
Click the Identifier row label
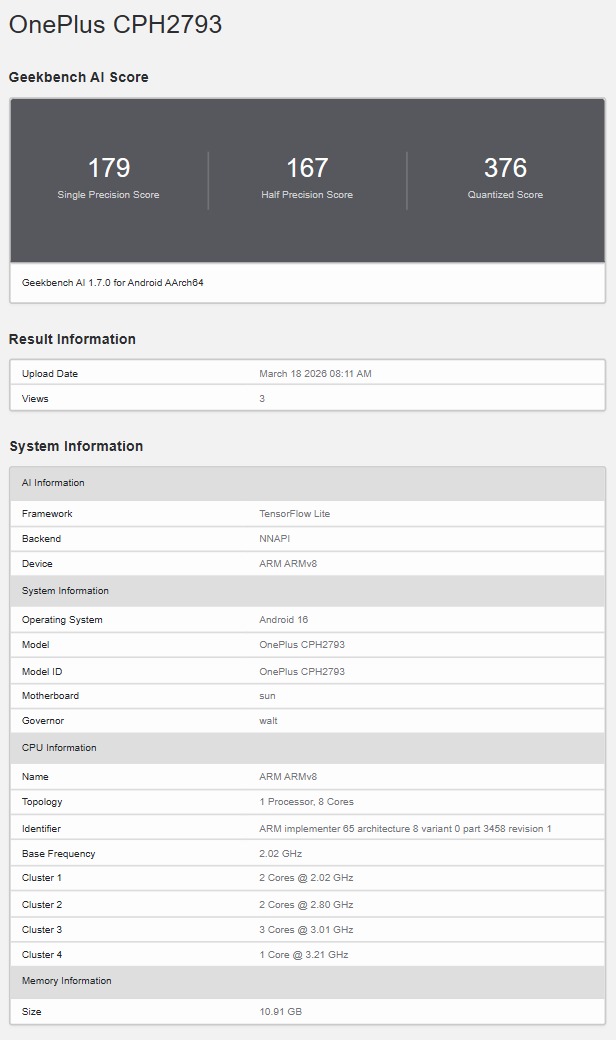[41, 828]
